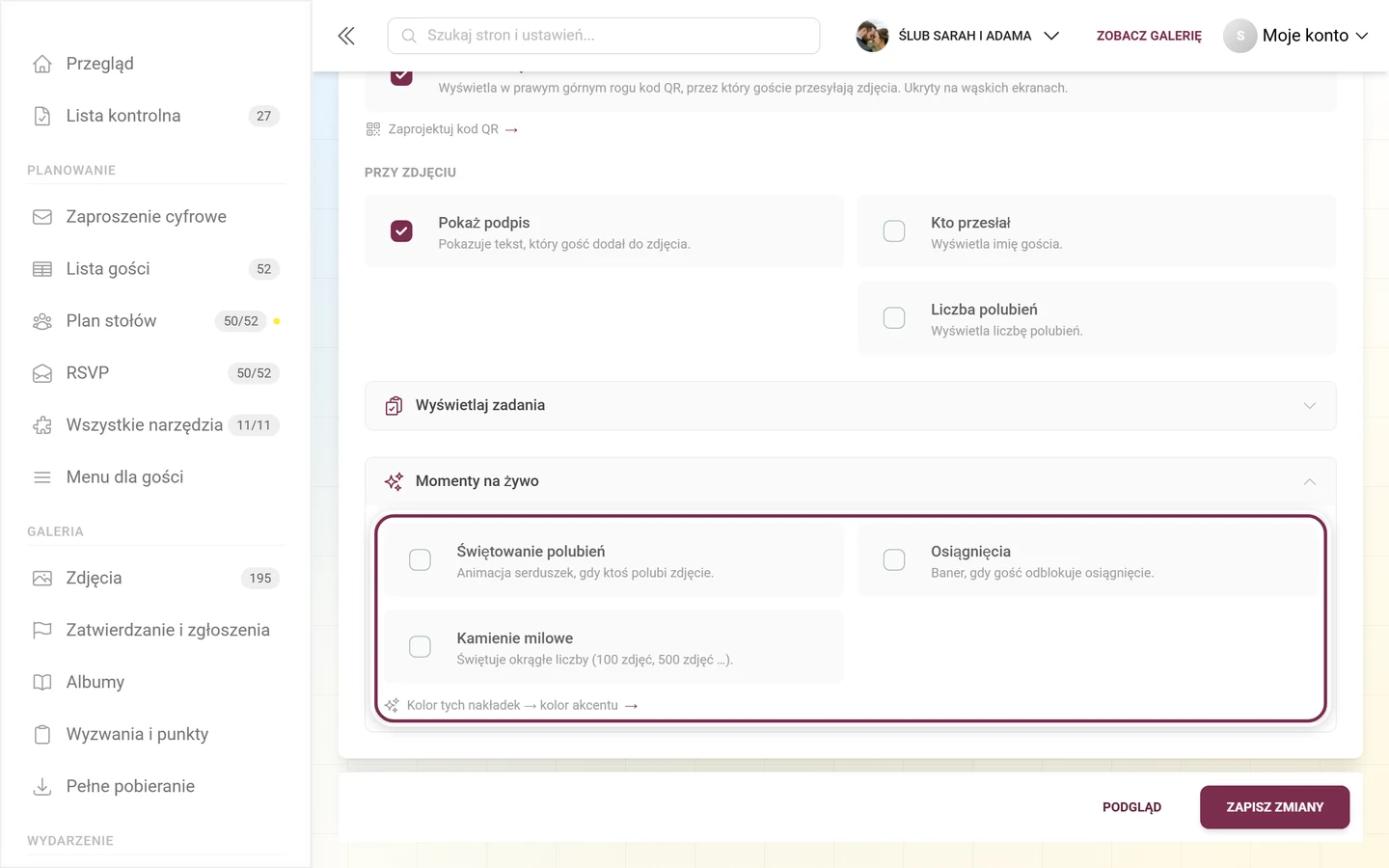This screenshot has height=868, width=1389.
Task: Click the Zdjęcia image icon
Action: click(42, 579)
